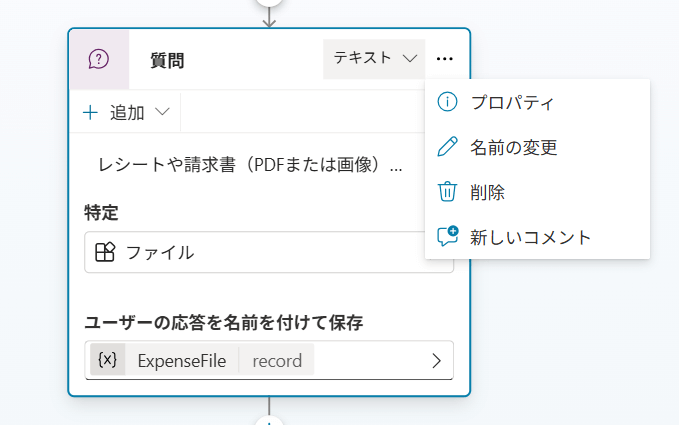The image size is (679, 425).
Task: Select the ExpenseFile variable name
Action: click(x=182, y=361)
